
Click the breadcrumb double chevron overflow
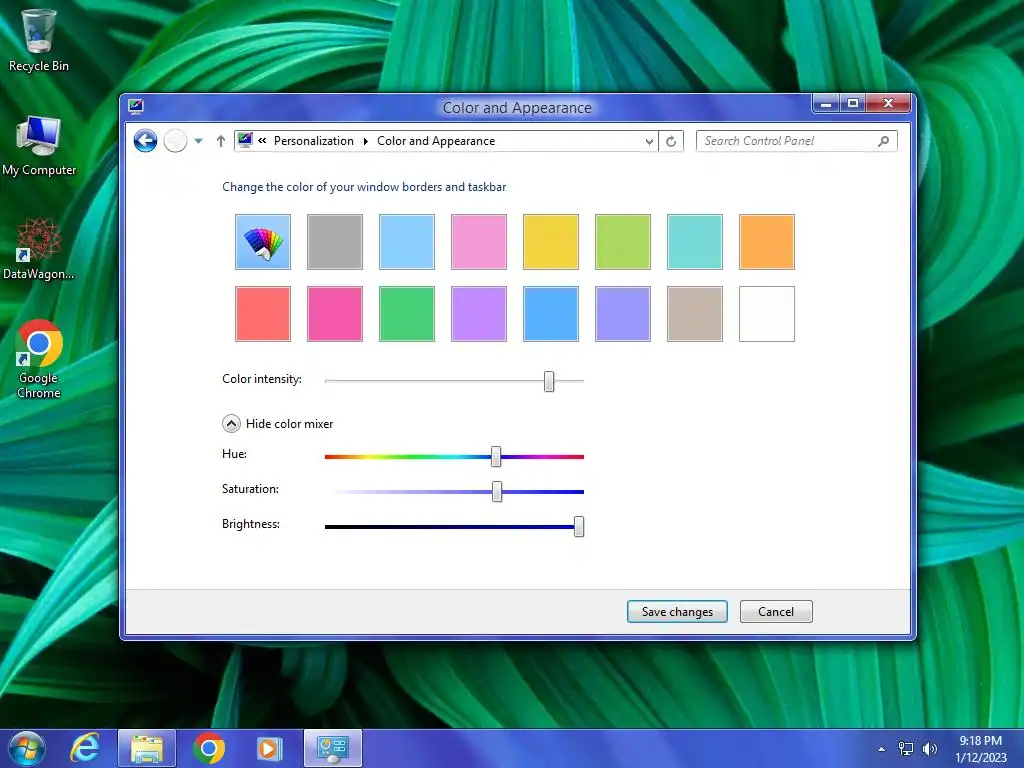[262, 140]
